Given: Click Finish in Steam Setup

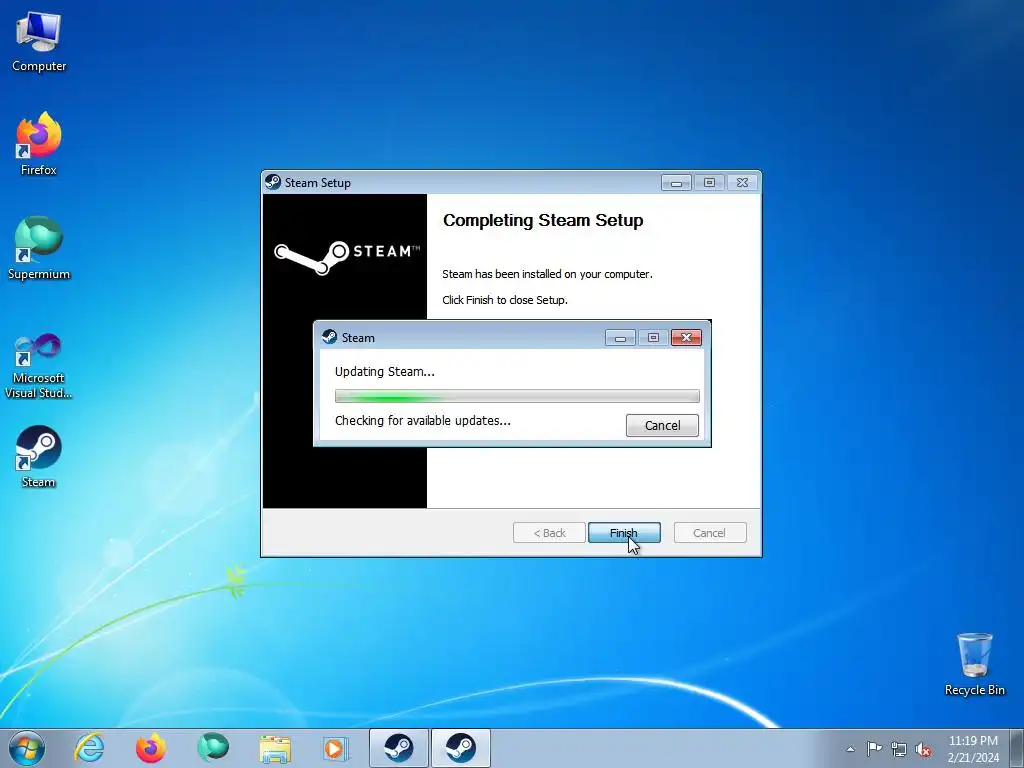Looking at the screenshot, I should pos(624,533).
